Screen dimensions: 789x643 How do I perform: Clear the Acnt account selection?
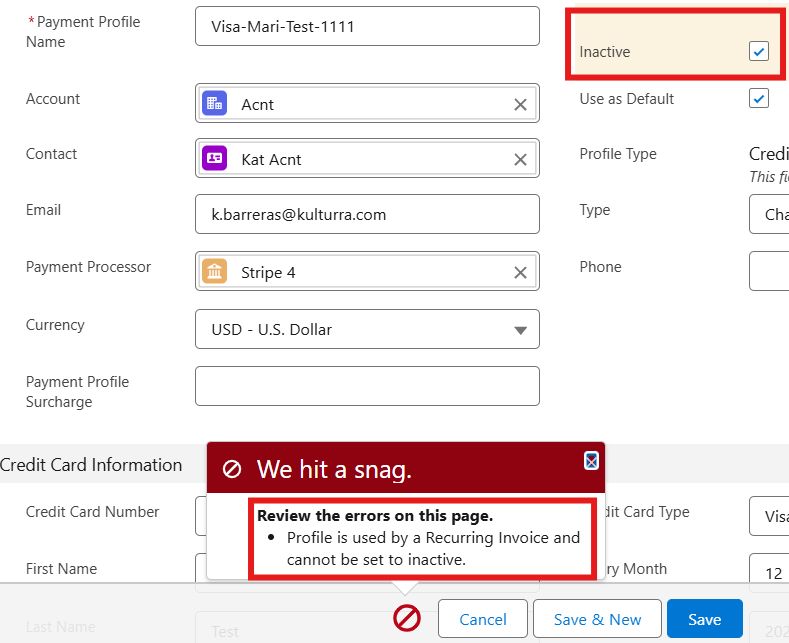(520, 104)
